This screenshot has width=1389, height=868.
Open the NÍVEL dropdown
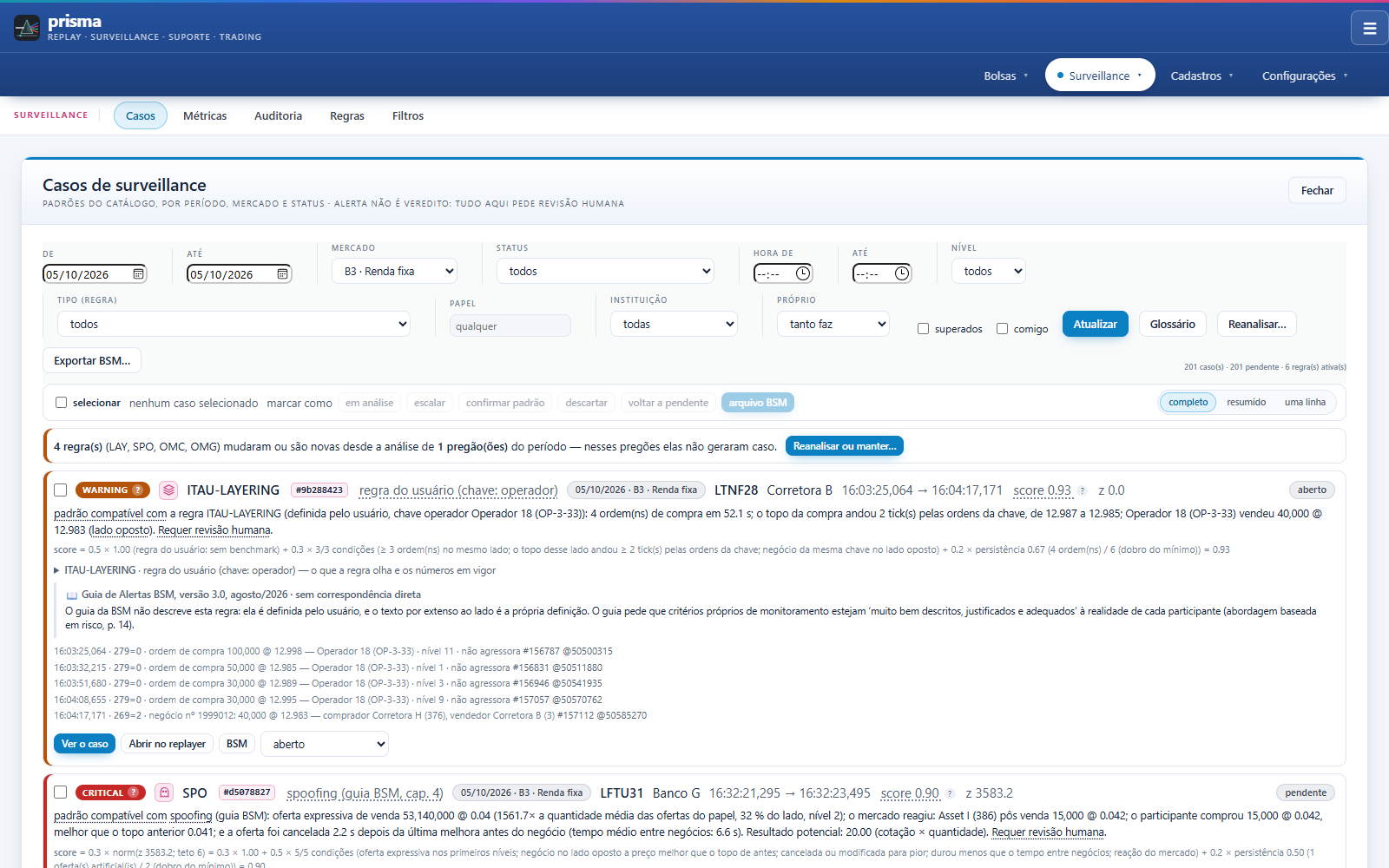click(x=989, y=272)
